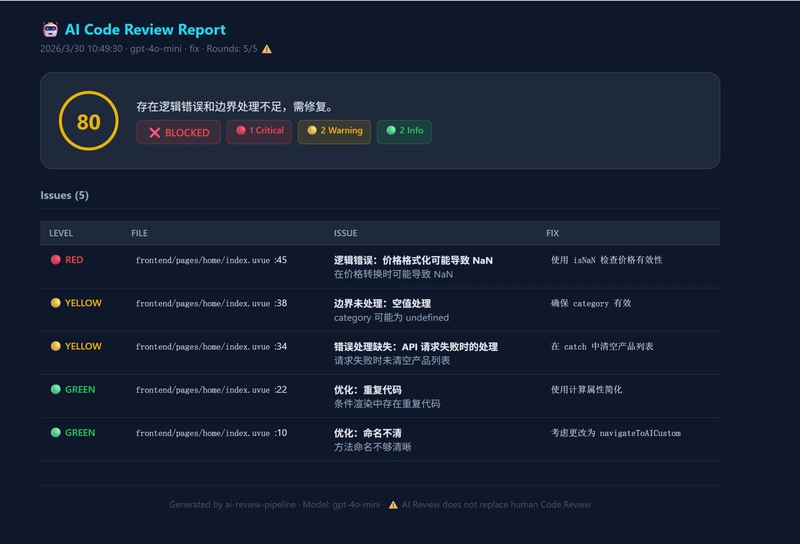
Task: Click the ISSUE column header
Action: pyautogui.click(x=345, y=233)
